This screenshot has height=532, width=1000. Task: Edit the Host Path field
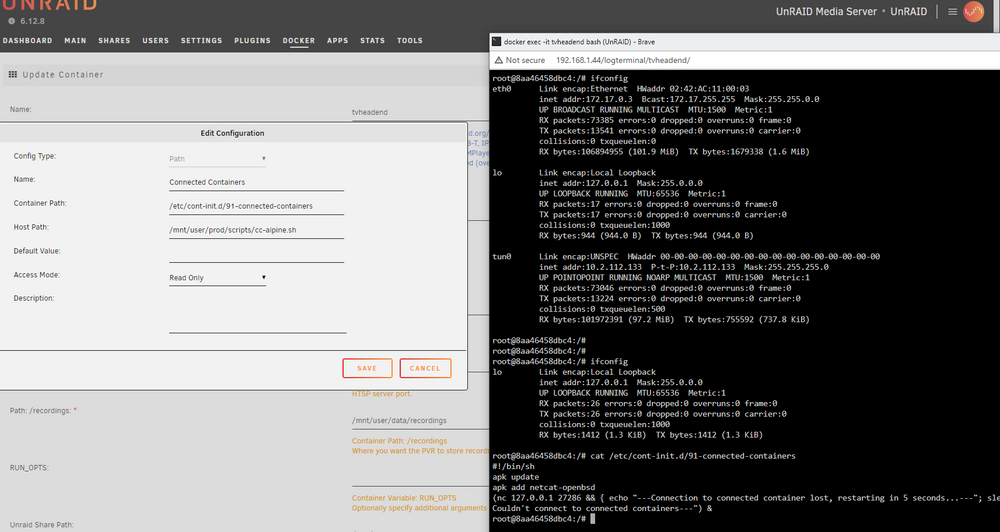256,230
